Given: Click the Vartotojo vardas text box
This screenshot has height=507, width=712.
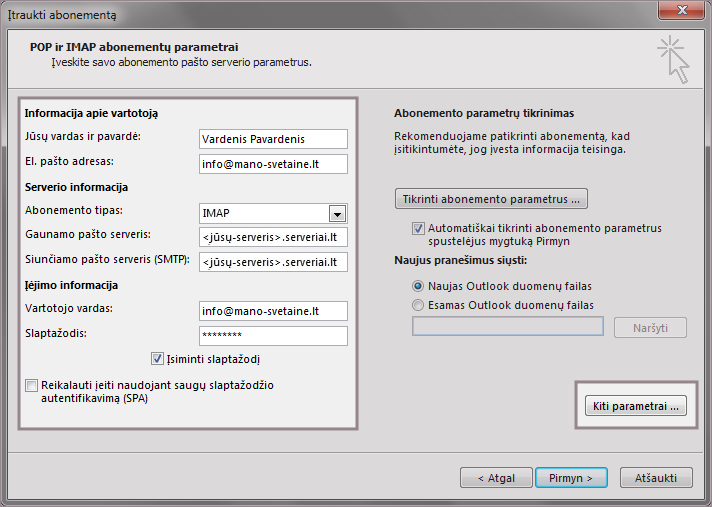Looking at the screenshot, I should click(273, 311).
